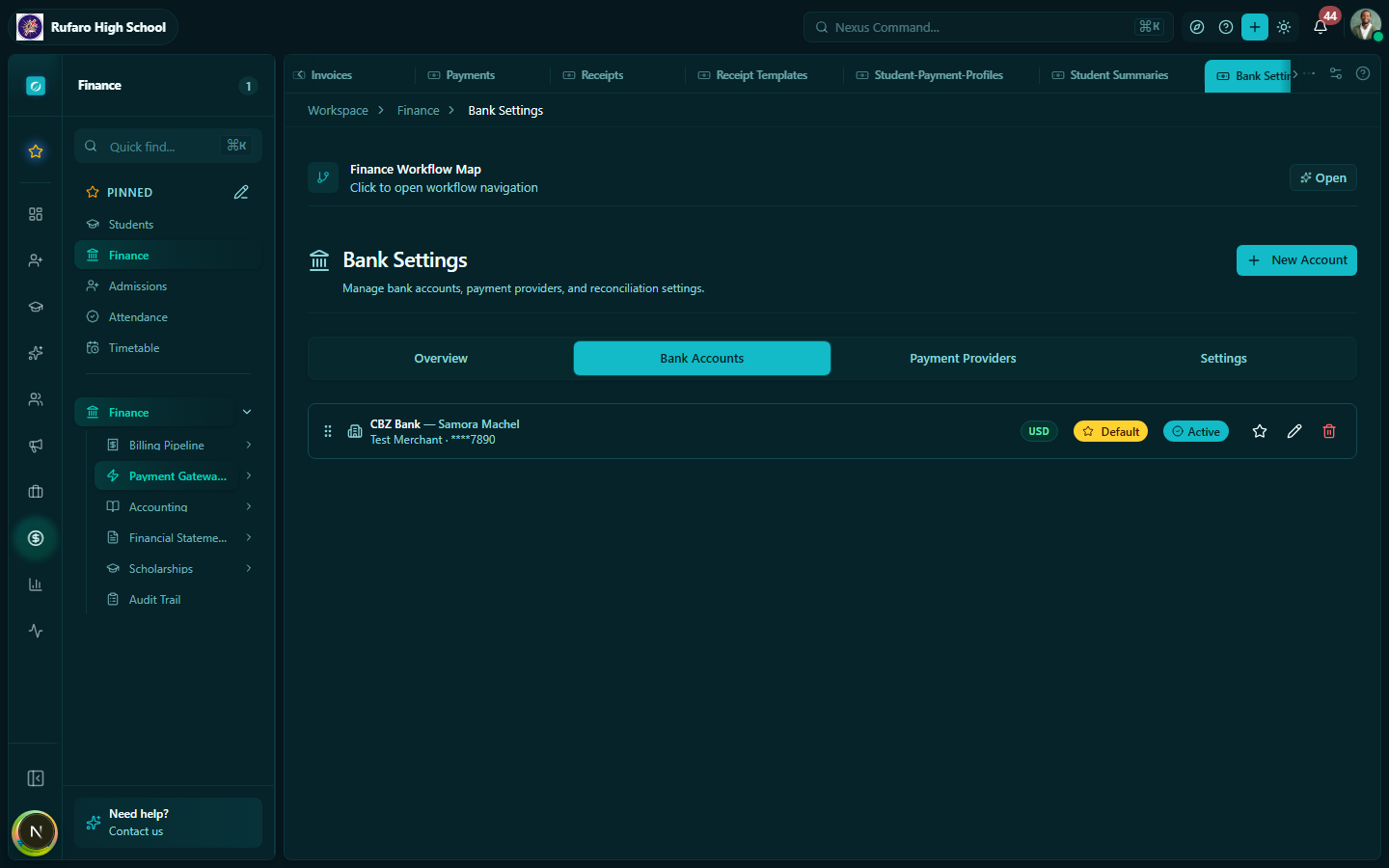Image resolution: width=1389 pixels, height=868 pixels.
Task: Open the people group icon in left rail
Action: click(x=36, y=399)
